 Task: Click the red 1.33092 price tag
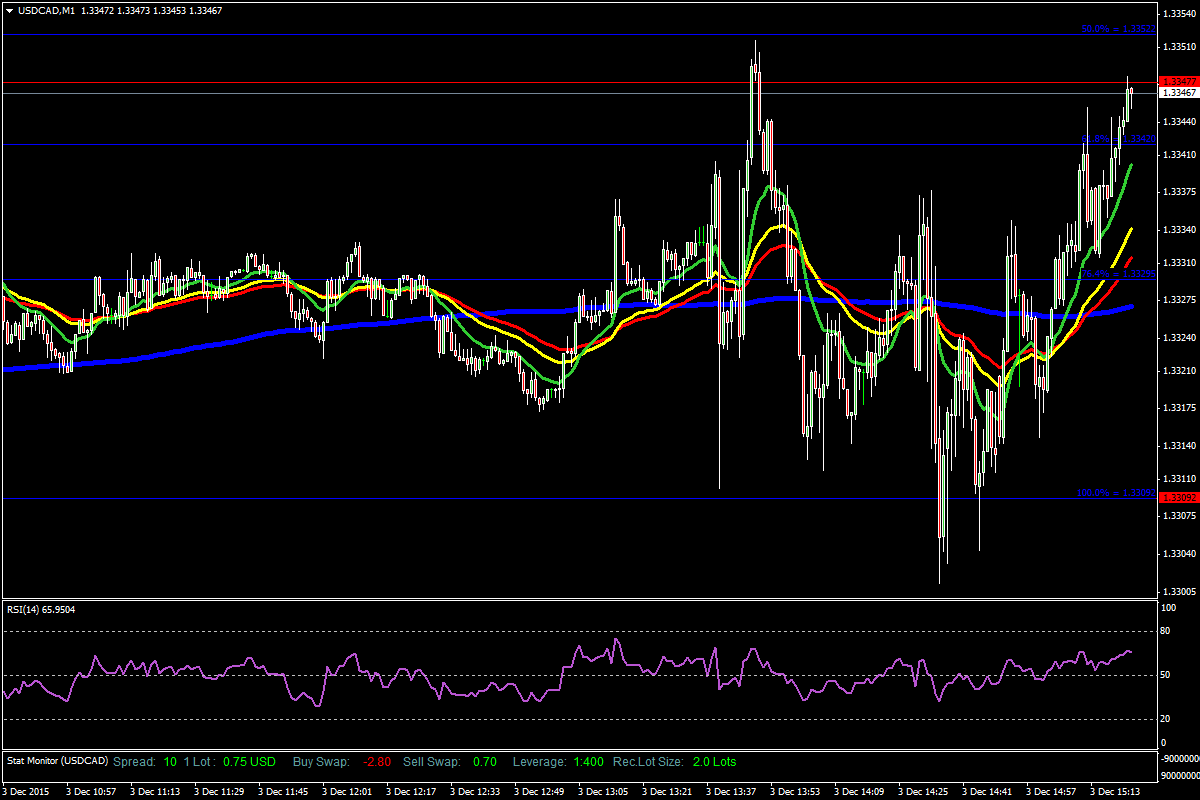point(1179,498)
